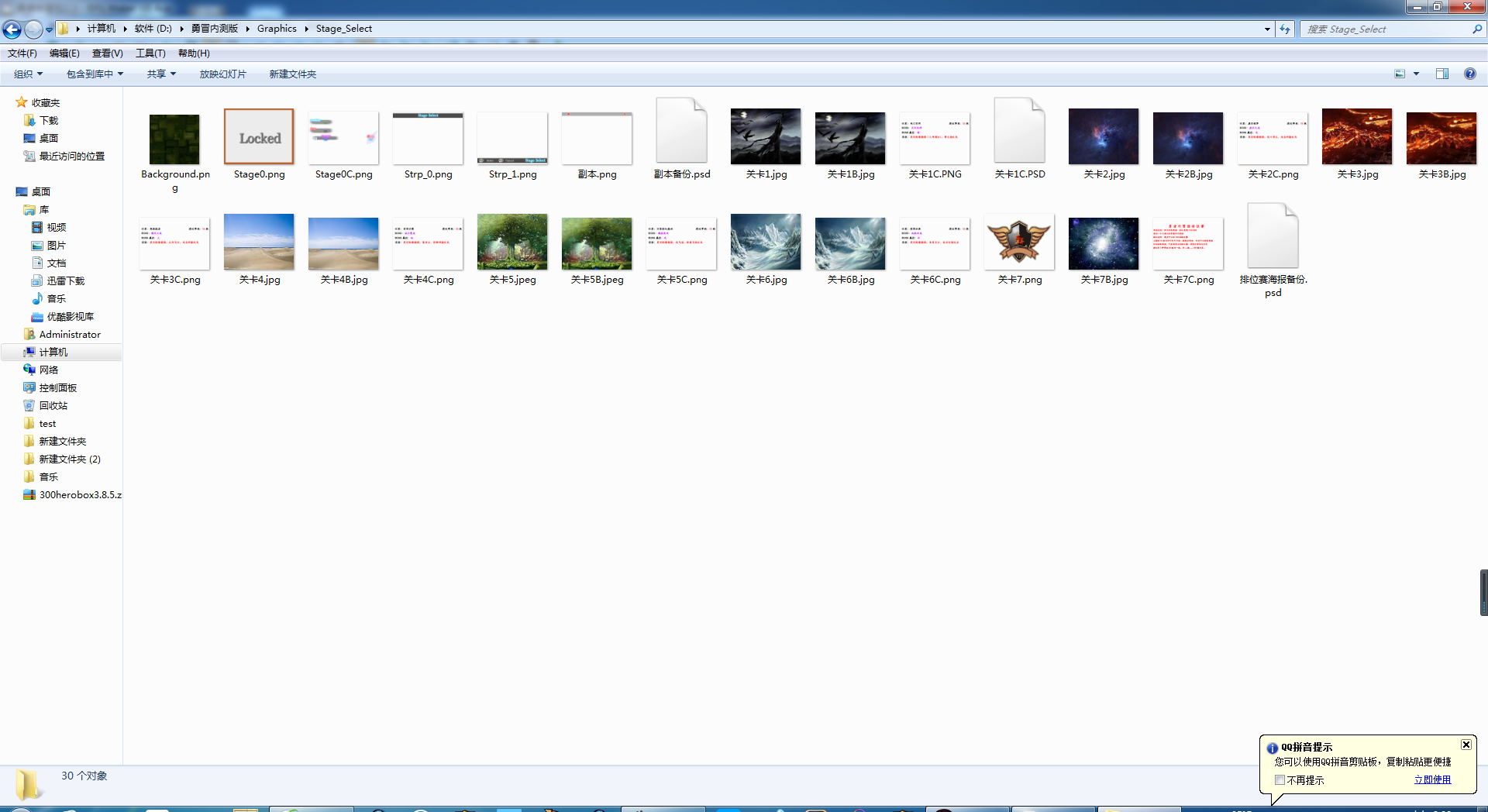This screenshot has height=812, width=1488.
Task: Click the change view icon
Action: pos(1400,74)
